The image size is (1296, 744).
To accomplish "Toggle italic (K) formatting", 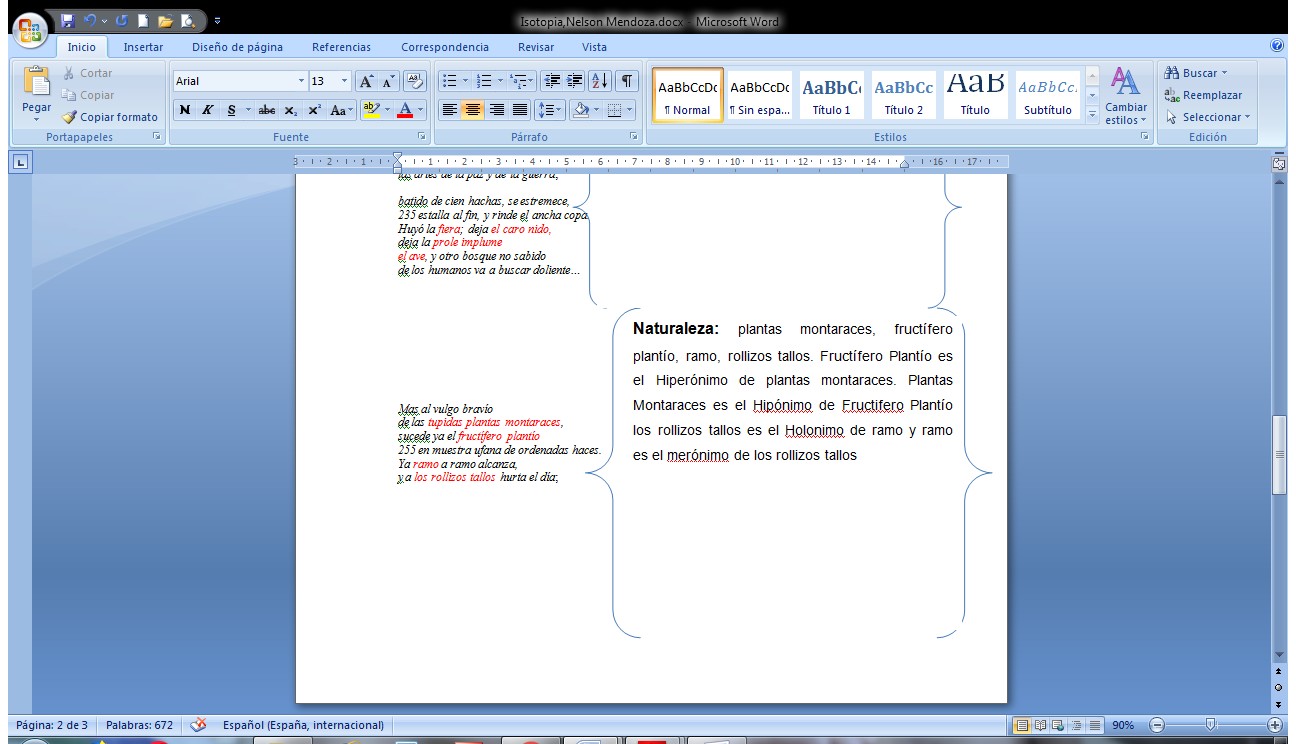I will (x=208, y=110).
